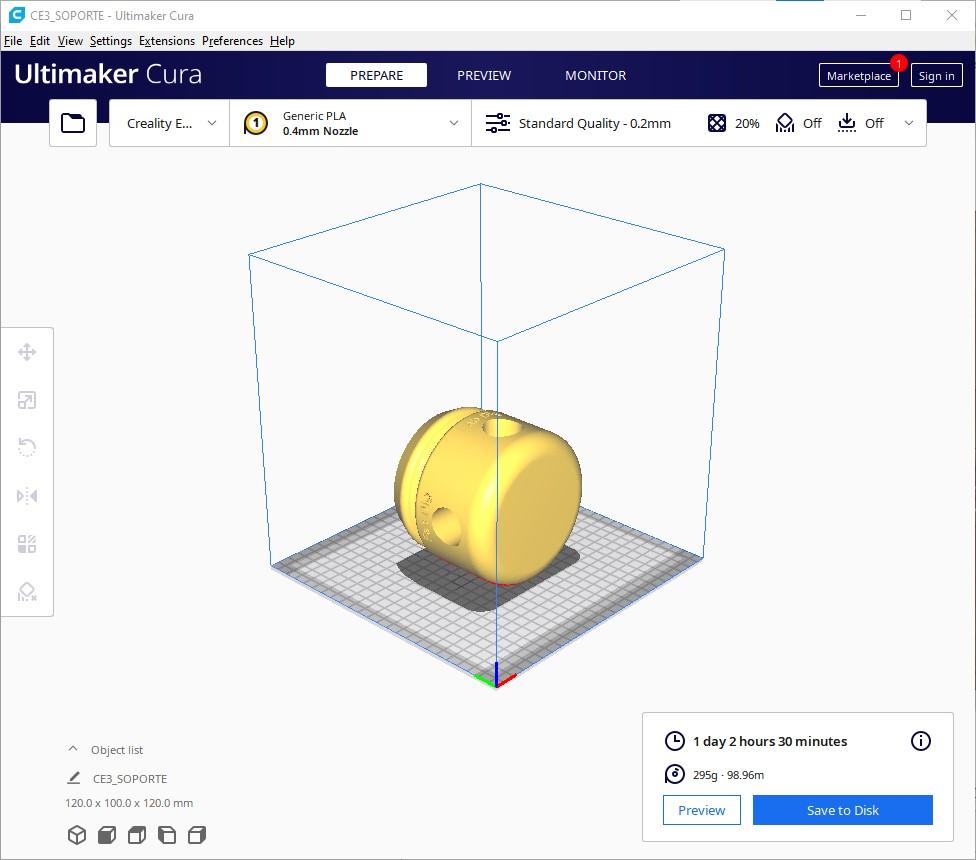Viewport: 976px width, 860px height.
Task: Click the Object list label
Action: [x=117, y=750]
